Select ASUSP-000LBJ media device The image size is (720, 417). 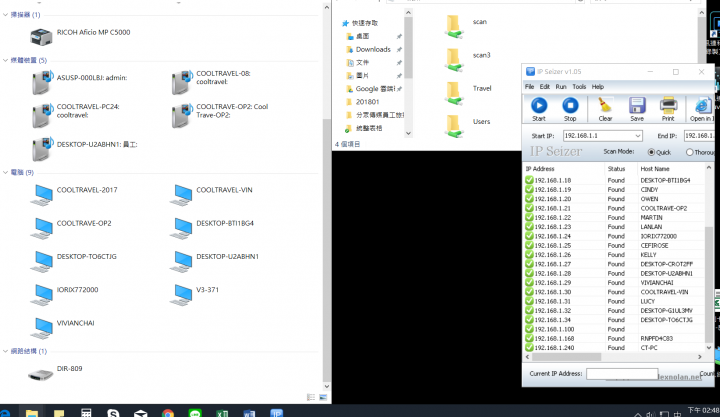pos(79,82)
